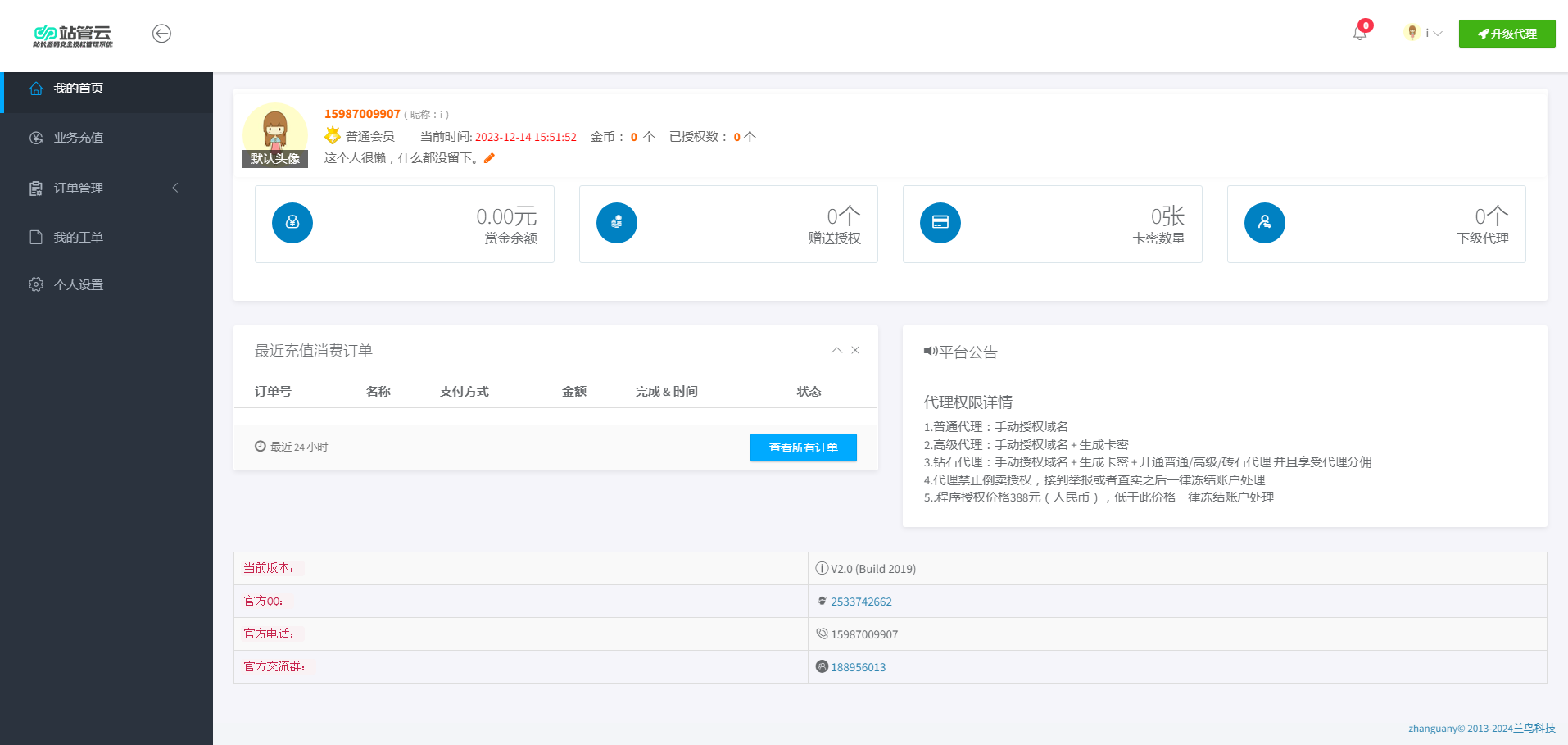Image resolution: width=1568 pixels, height=745 pixels.
Task: Click the pencil icon to edit signature
Action: tap(489, 158)
